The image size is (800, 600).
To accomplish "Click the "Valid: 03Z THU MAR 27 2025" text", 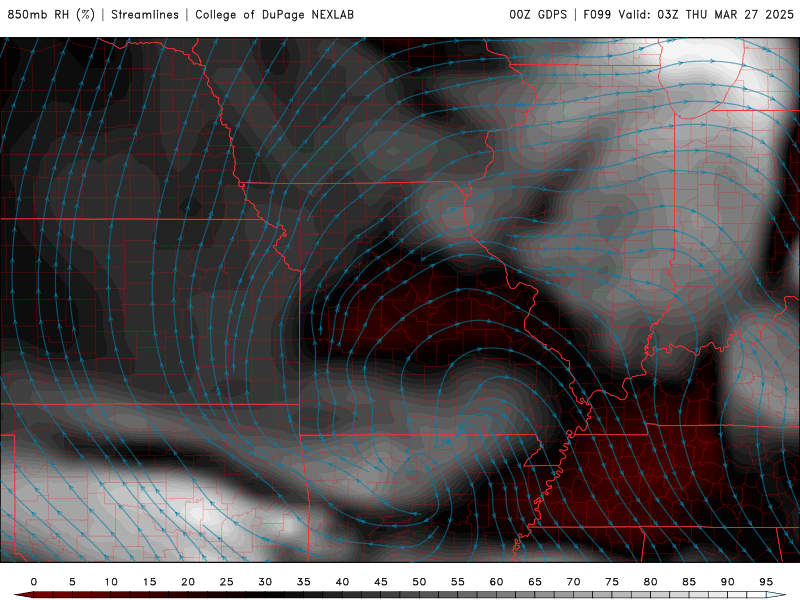I will click(x=706, y=15).
